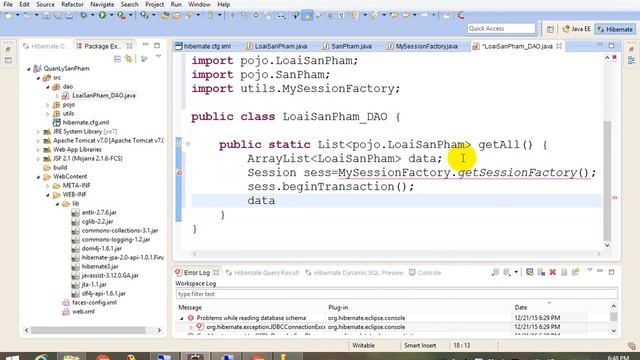Open the New file dropdown arrow
The width and height of the screenshot is (640, 360).
pyautogui.click(x=17, y=16)
